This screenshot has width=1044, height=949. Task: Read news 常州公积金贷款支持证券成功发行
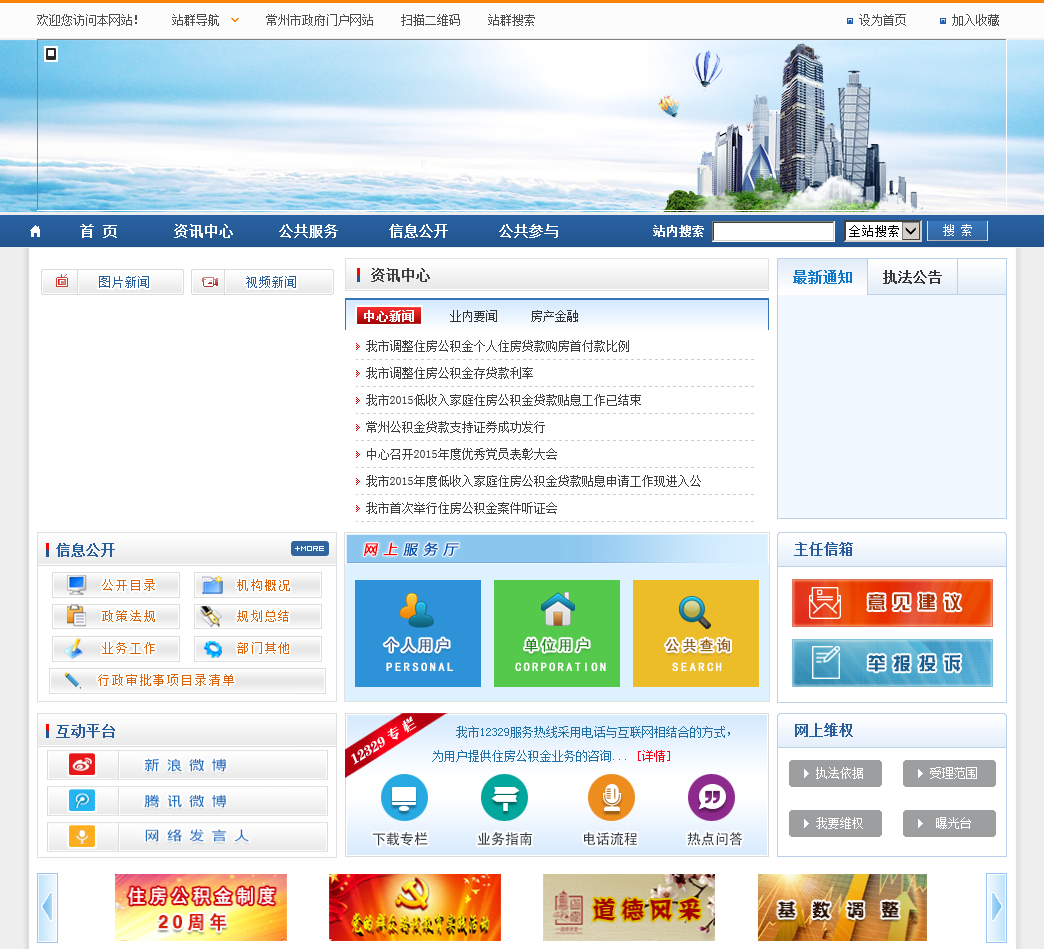(455, 427)
